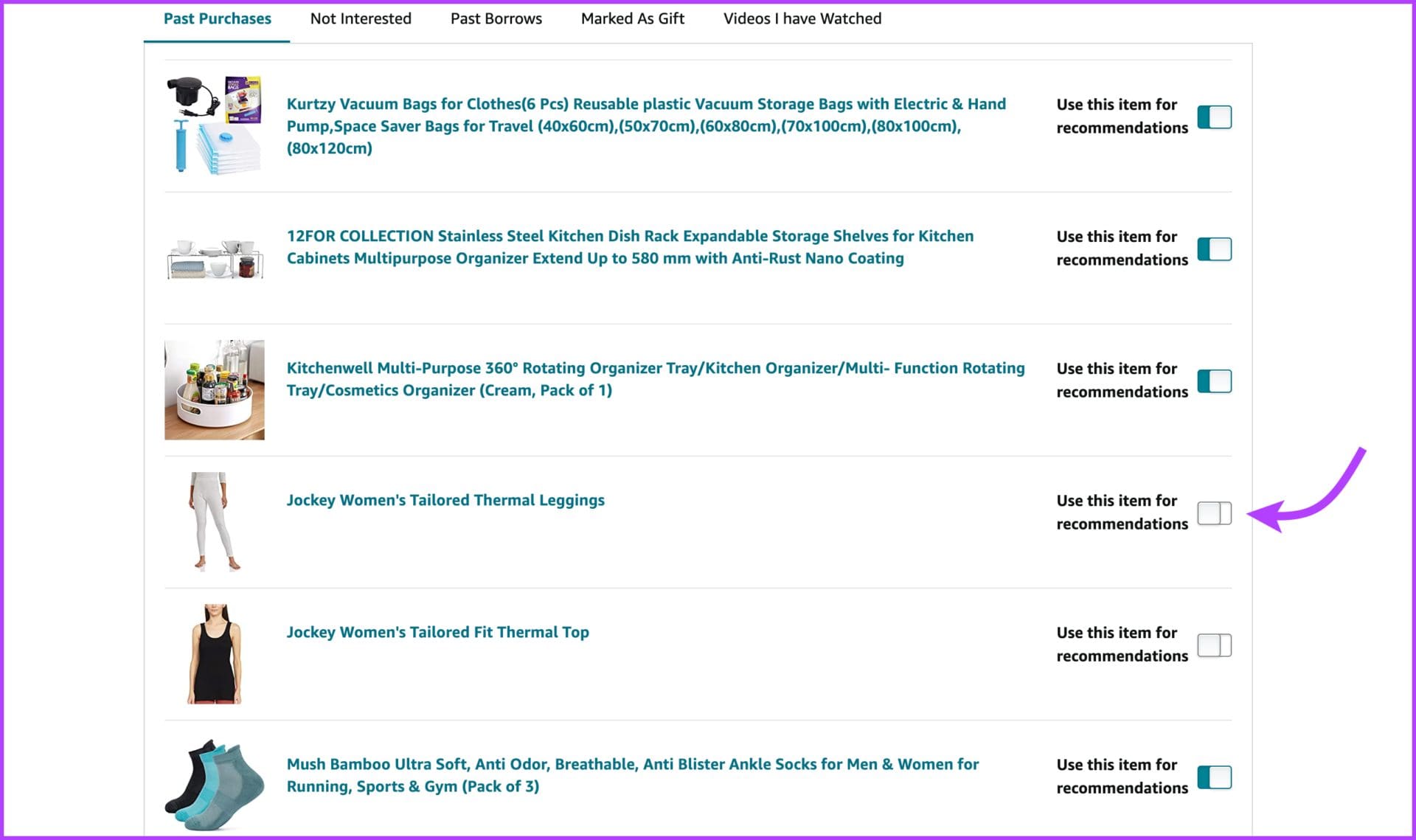Image resolution: width=1416 pixels, height=840 pixels.
Task: Open Jockey Women's Tailored Fit Thermal Top link
Action: tap(437, 632)
